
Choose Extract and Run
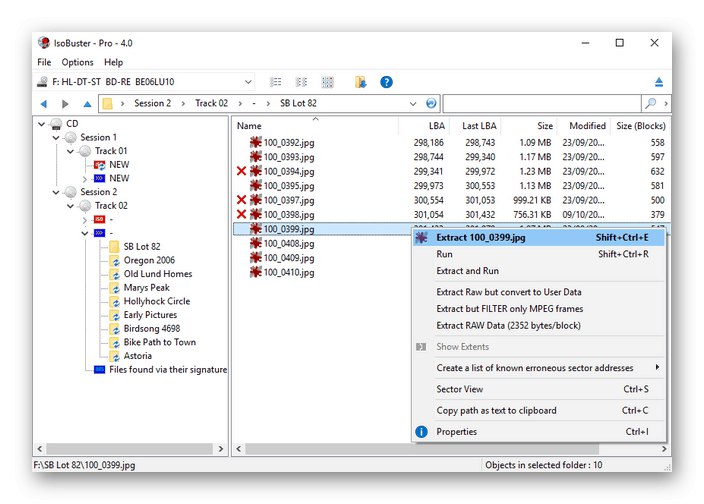point(539,271)
